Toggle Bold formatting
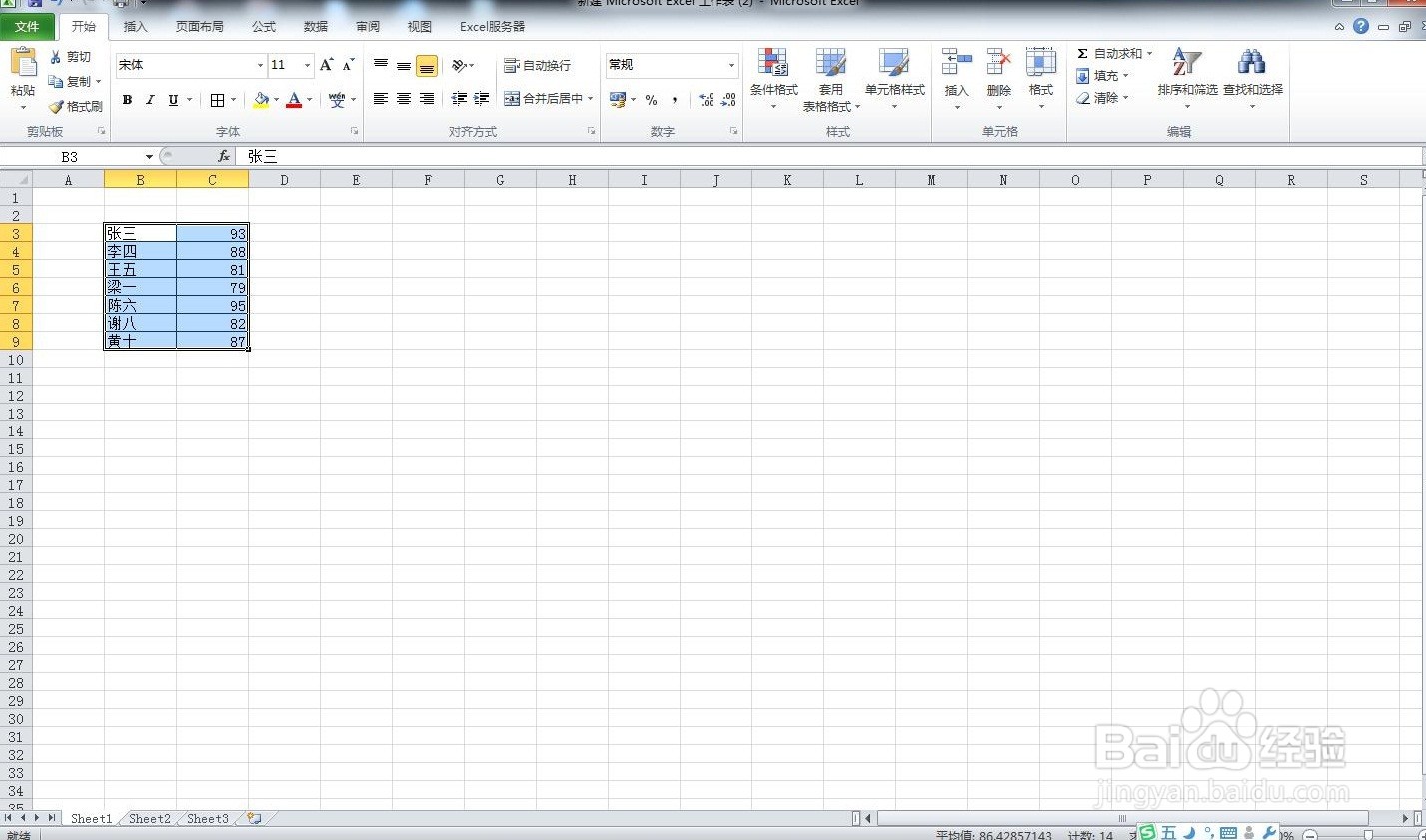Image resolution: width=1426 pixels, height=840 pixels. tap(127, 100)
